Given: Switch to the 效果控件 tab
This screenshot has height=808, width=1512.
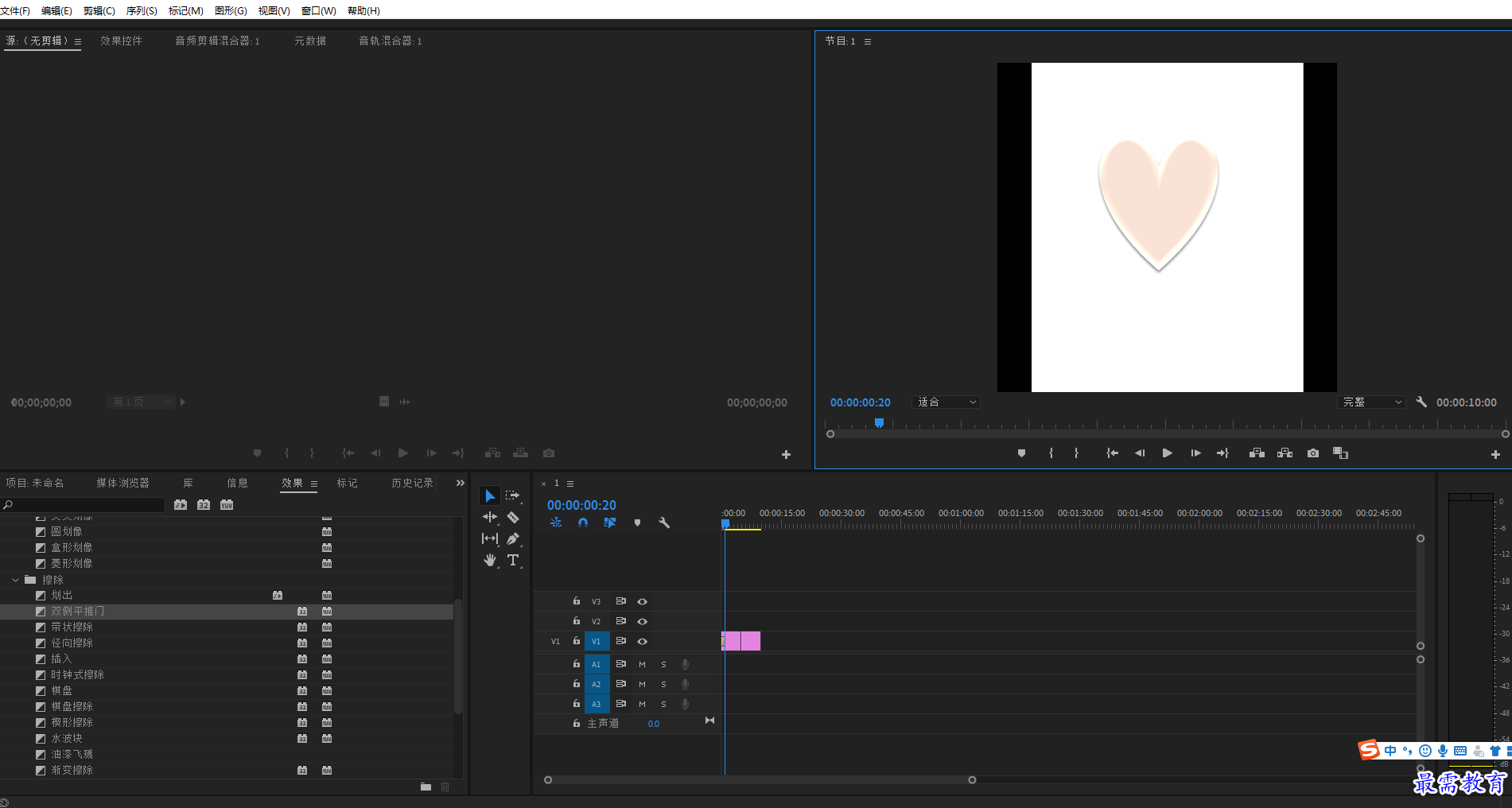Looking at the screenshot, I should click(x=121, y=41).
